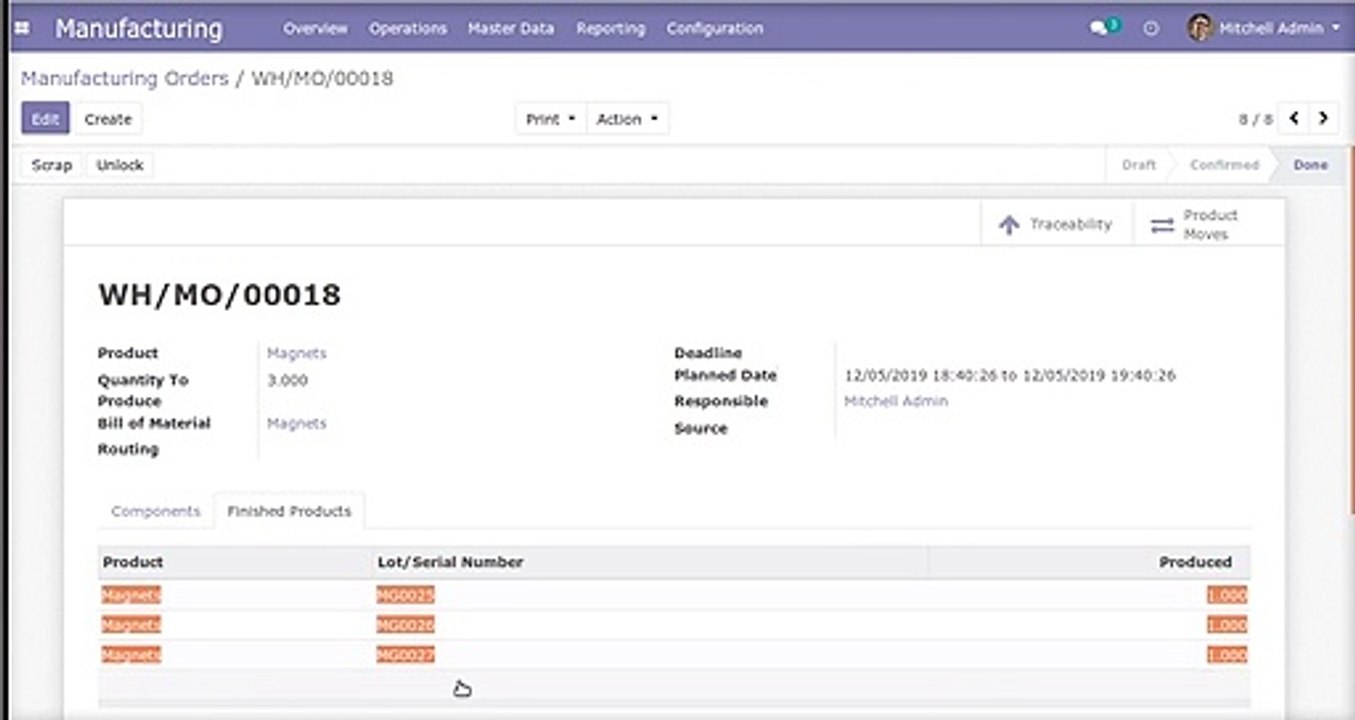The height and width of the screenshot is (720, 1355).
Task: Click the Scrap button
Action: coord(52,165)
